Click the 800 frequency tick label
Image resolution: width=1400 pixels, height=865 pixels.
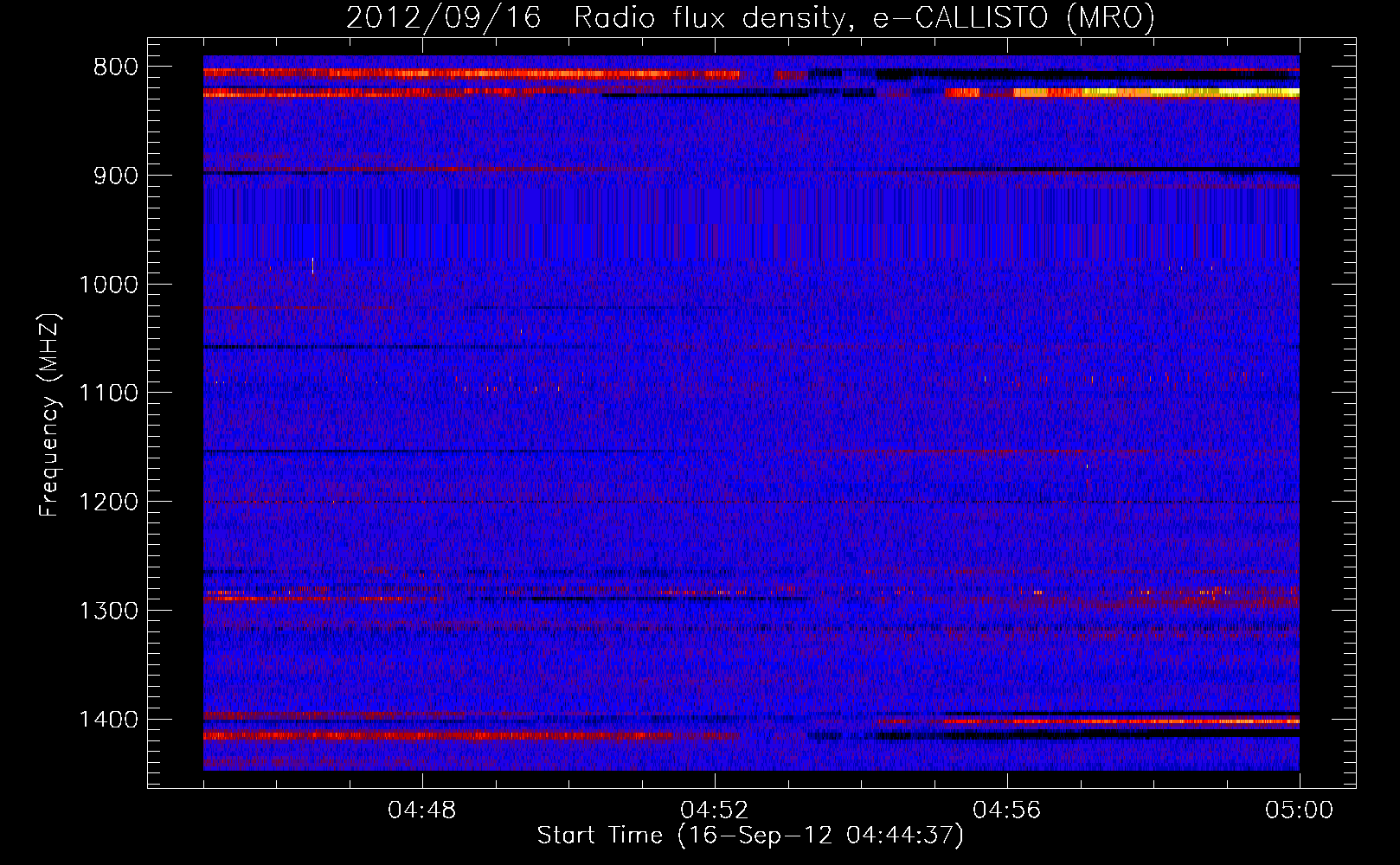[116, 67]
